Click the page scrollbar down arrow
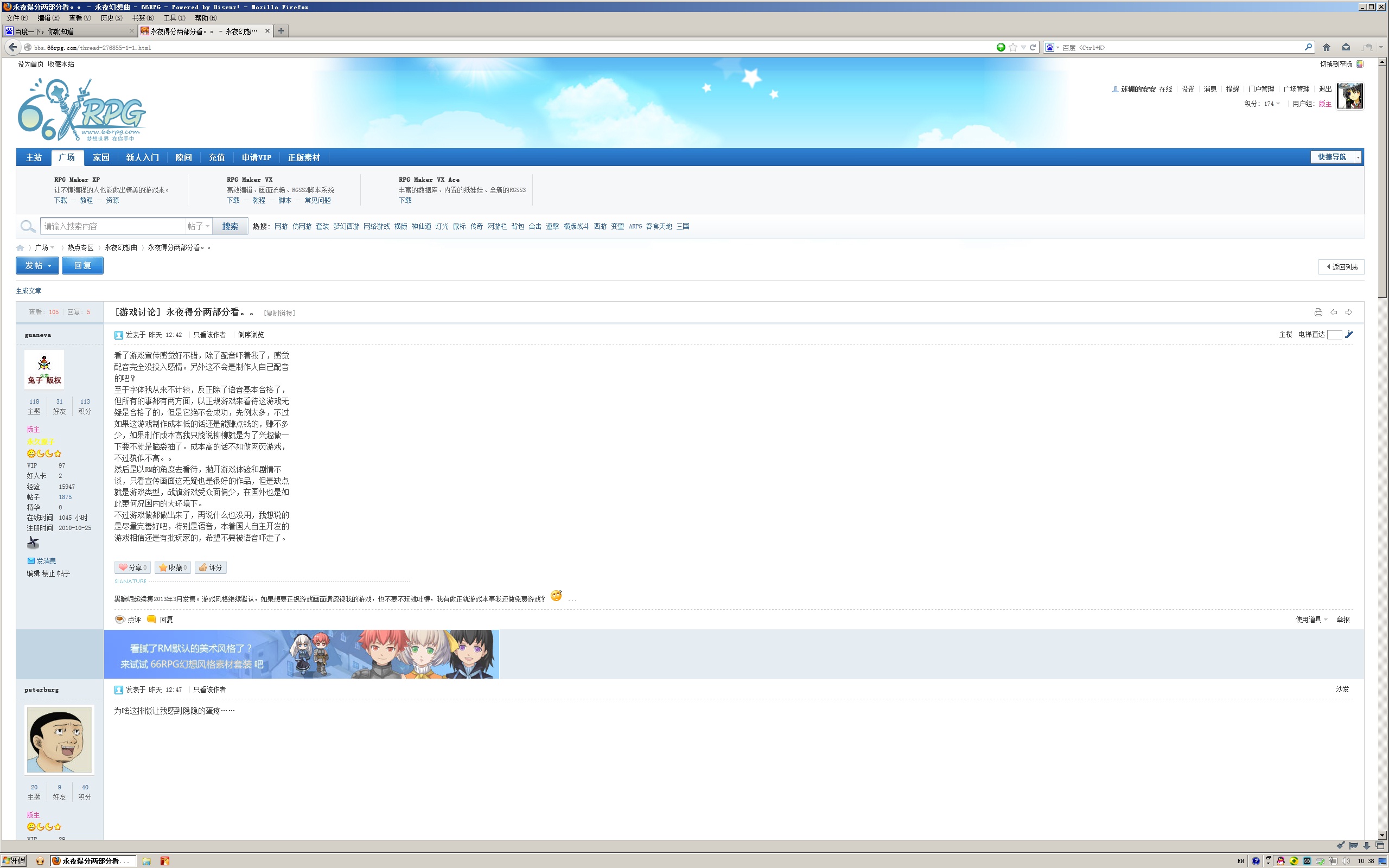Image resolution: width=1389 pixels, height=868 pixels. tap(1382, 835)
